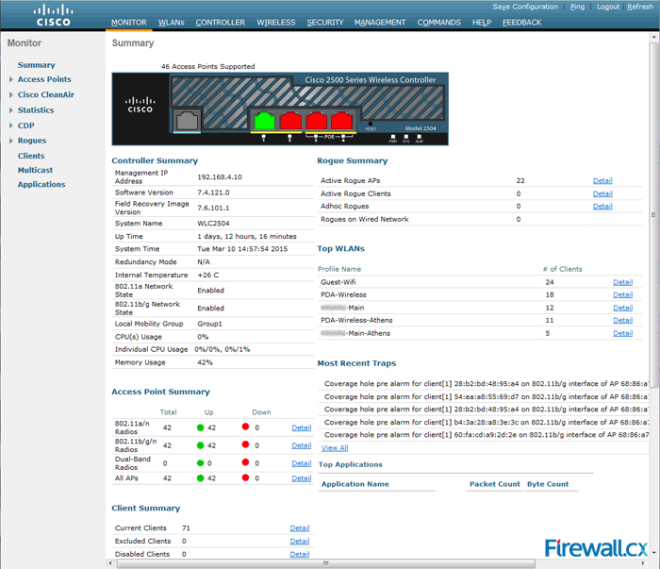Click Save Configuration link
The height and width of the screenshot is (569, 660).
[524, 7]
